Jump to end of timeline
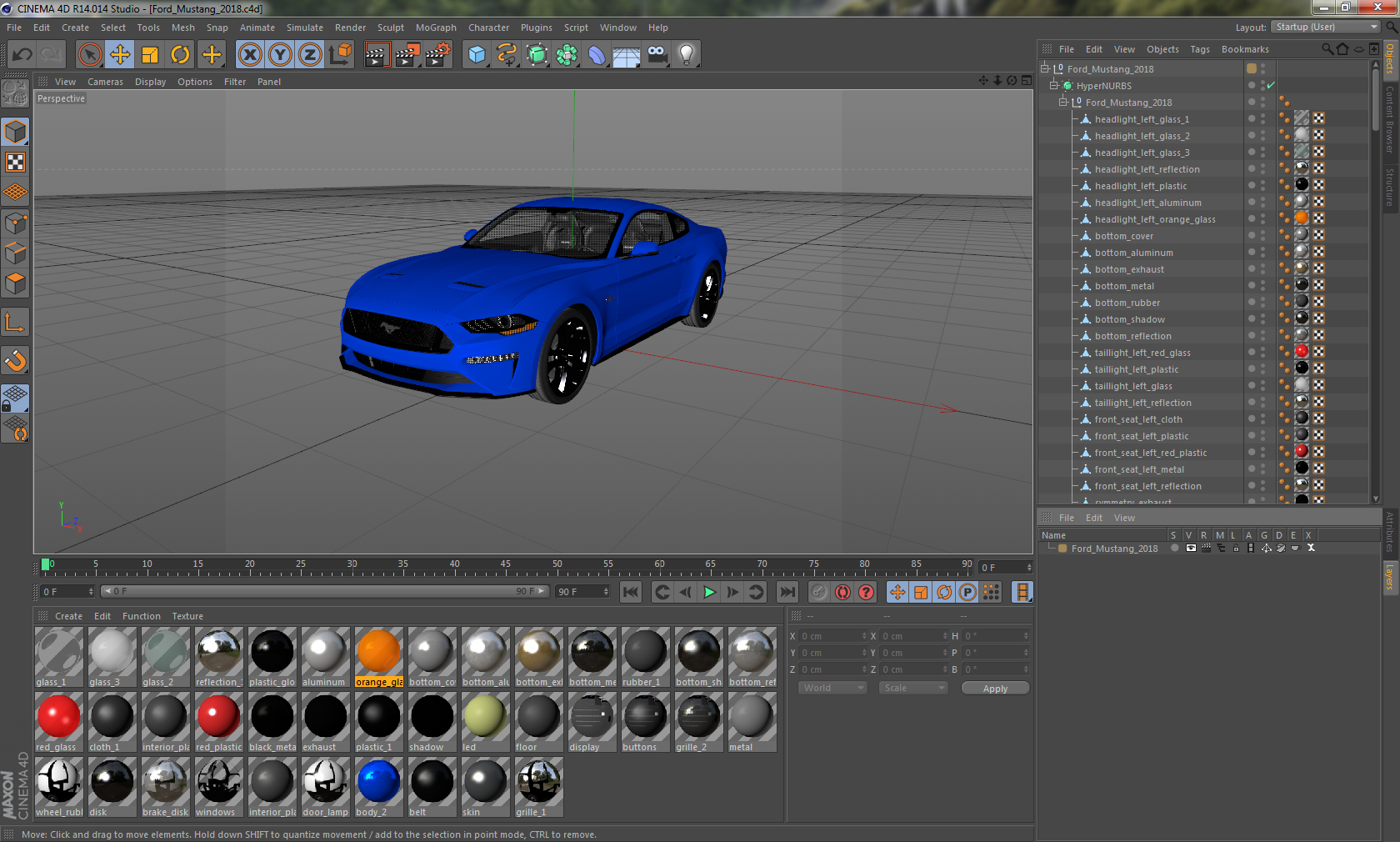The width and height of the screenshot is (1400, 842). (x=787, y=592)
